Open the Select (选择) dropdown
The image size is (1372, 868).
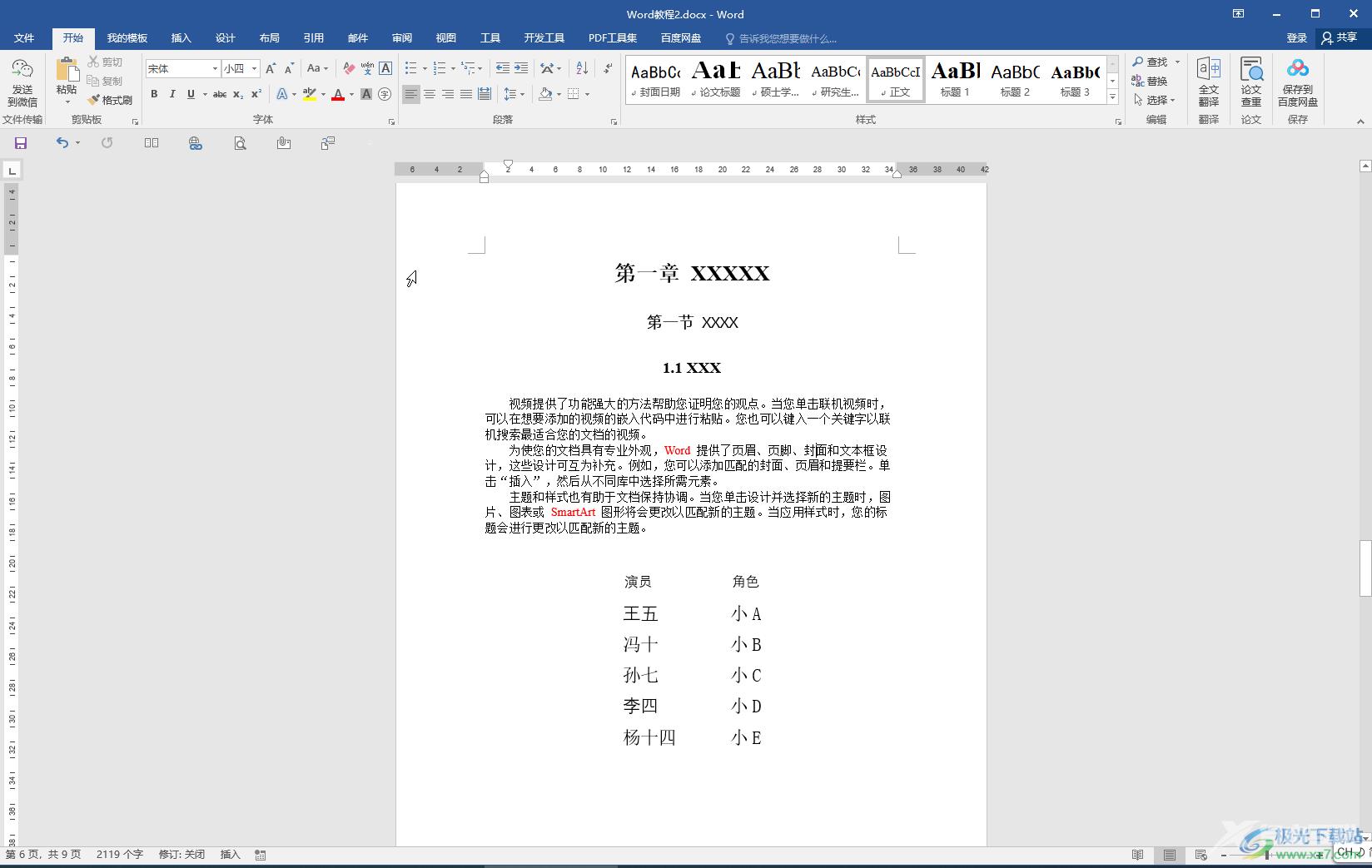(1154, 100)
